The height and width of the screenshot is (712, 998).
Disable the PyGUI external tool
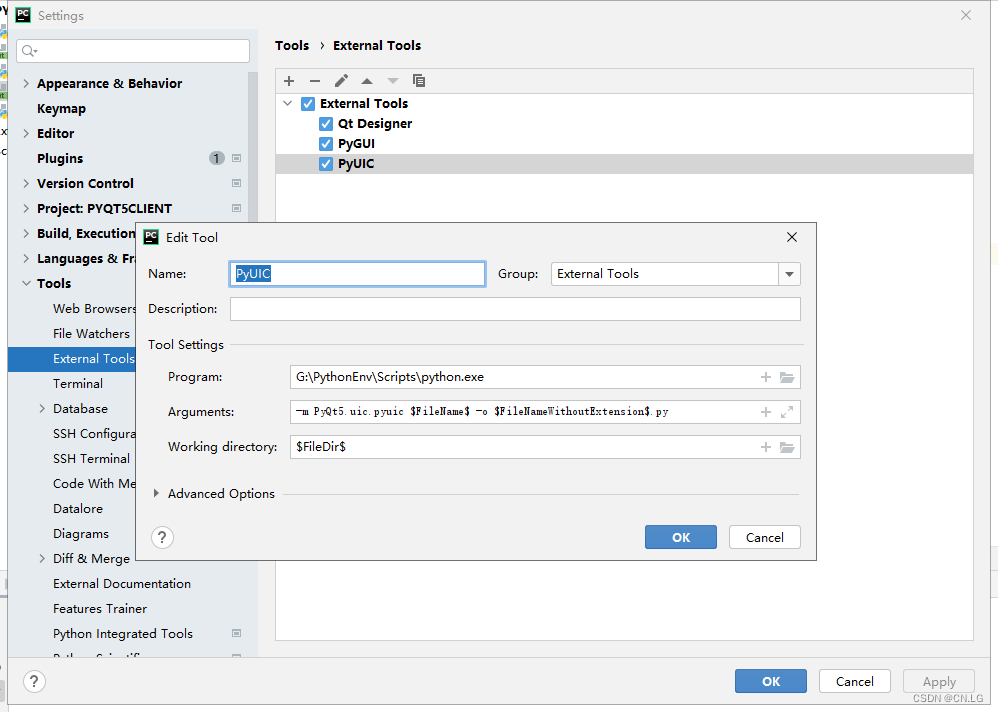click(x=325, y=143)
